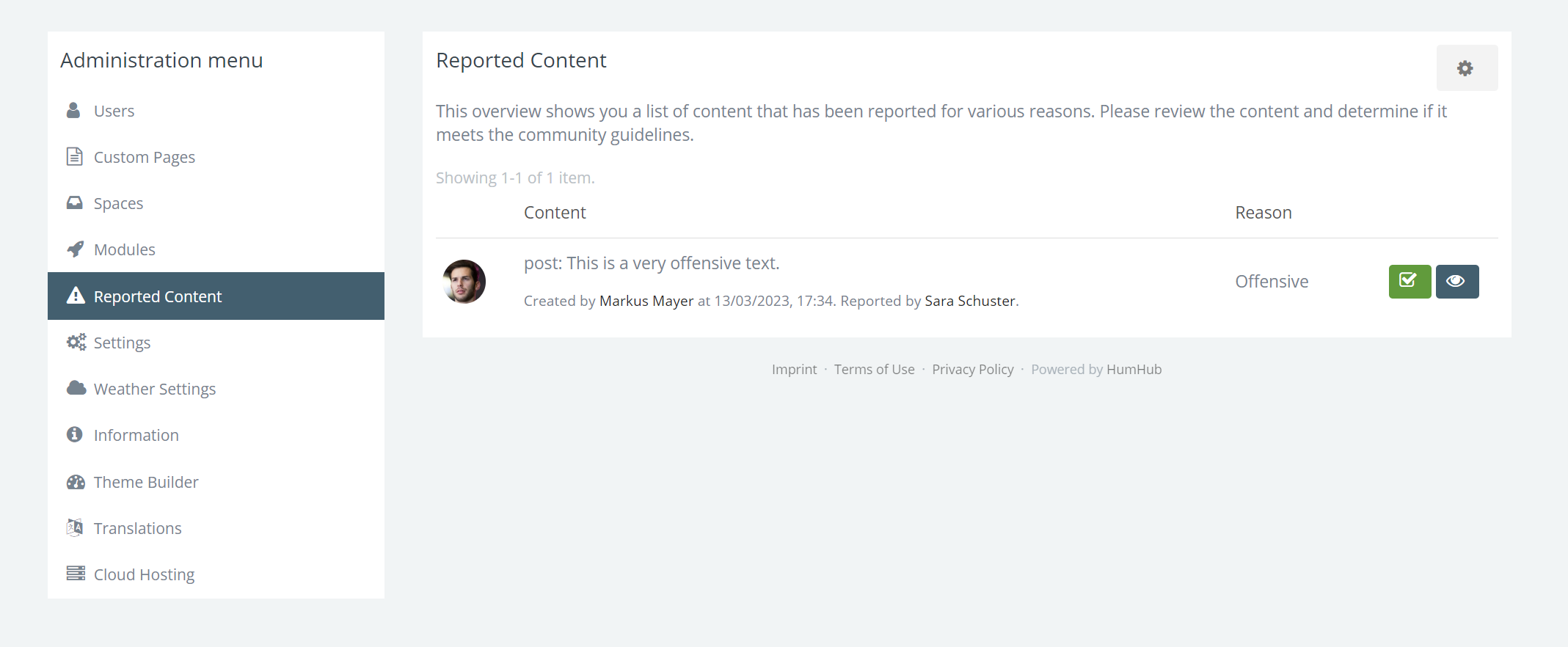Click Markus Mayer's avatar thumbnail

464,282
